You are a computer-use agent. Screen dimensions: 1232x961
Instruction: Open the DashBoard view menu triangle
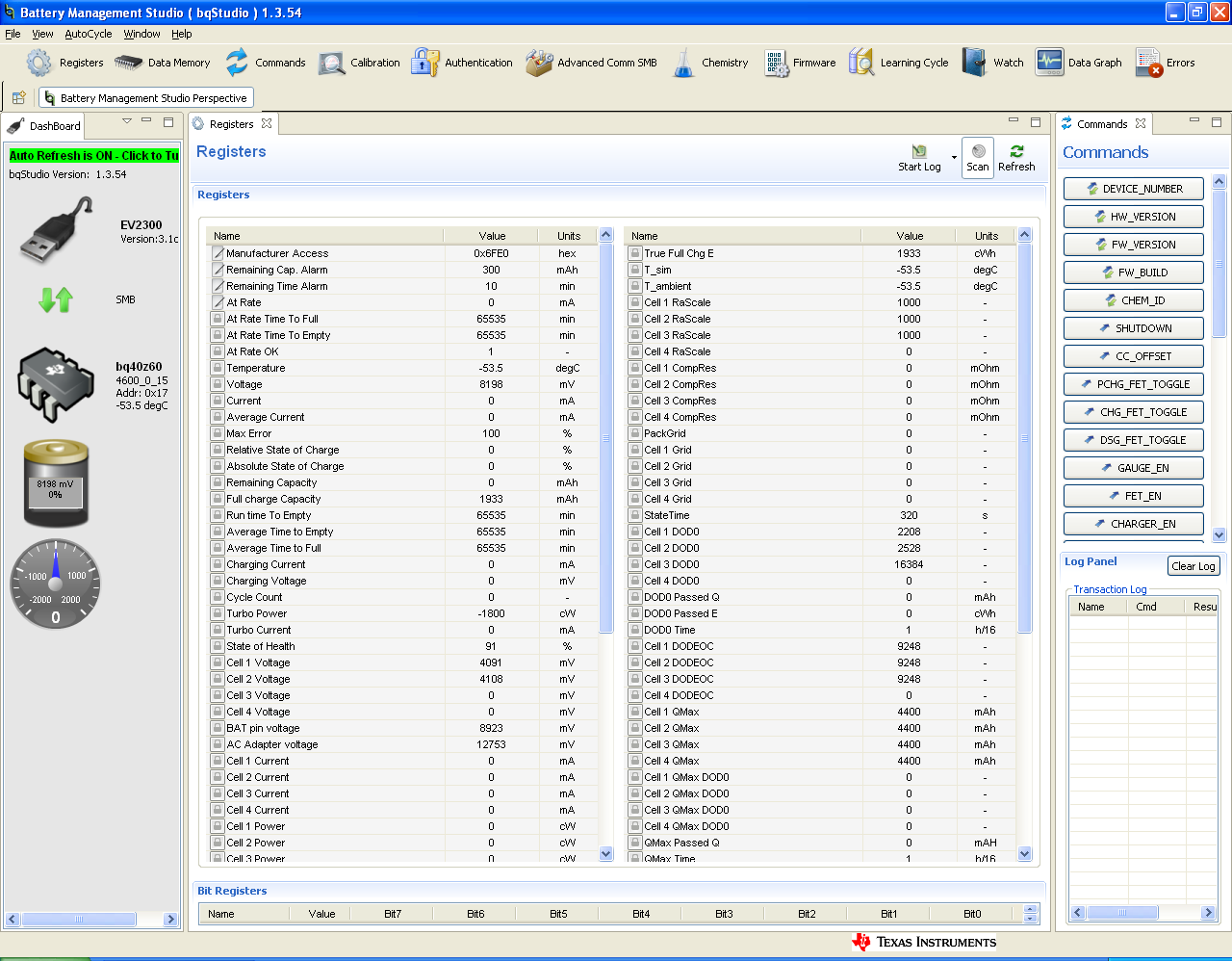126,121
